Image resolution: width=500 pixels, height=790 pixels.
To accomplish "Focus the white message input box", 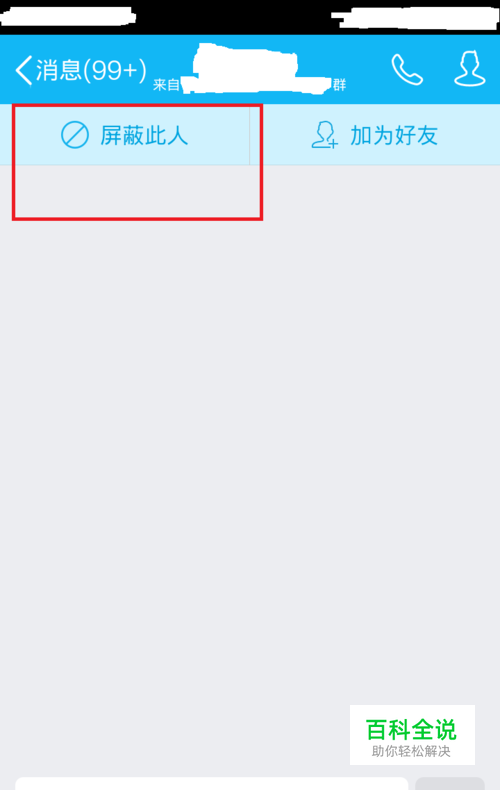I will [212, 783].
